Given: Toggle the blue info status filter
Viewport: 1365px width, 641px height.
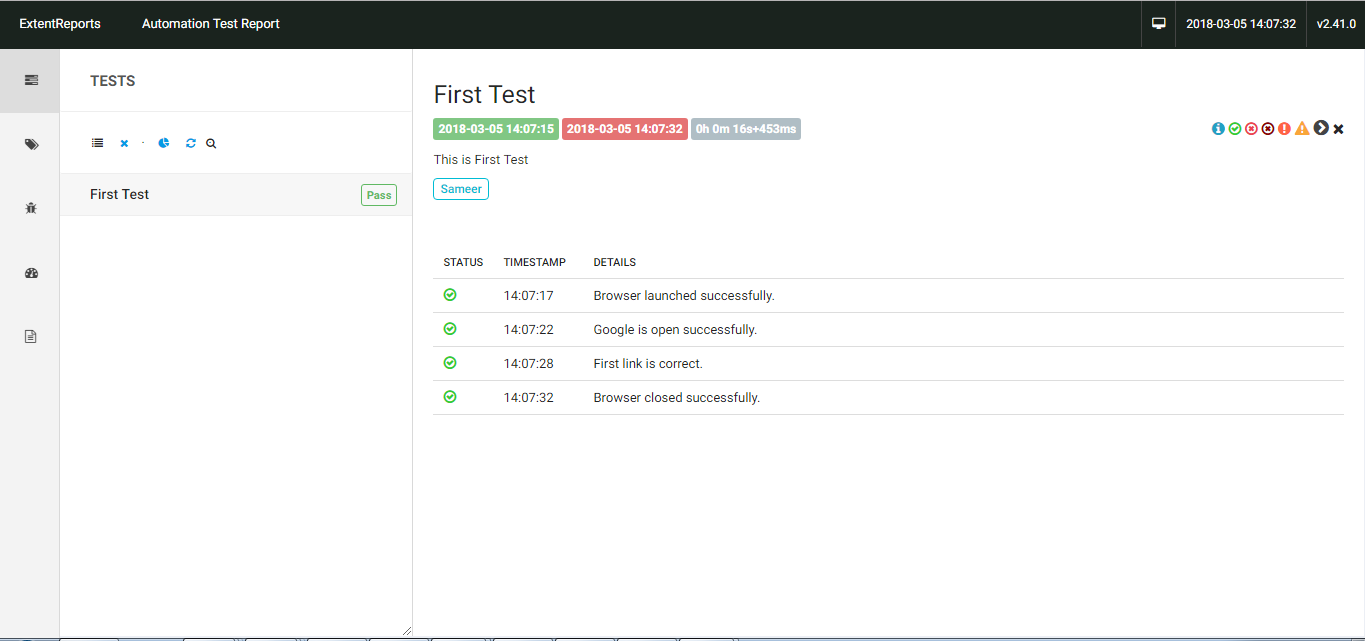Looking at the screenshot, I should point(1217,128).
